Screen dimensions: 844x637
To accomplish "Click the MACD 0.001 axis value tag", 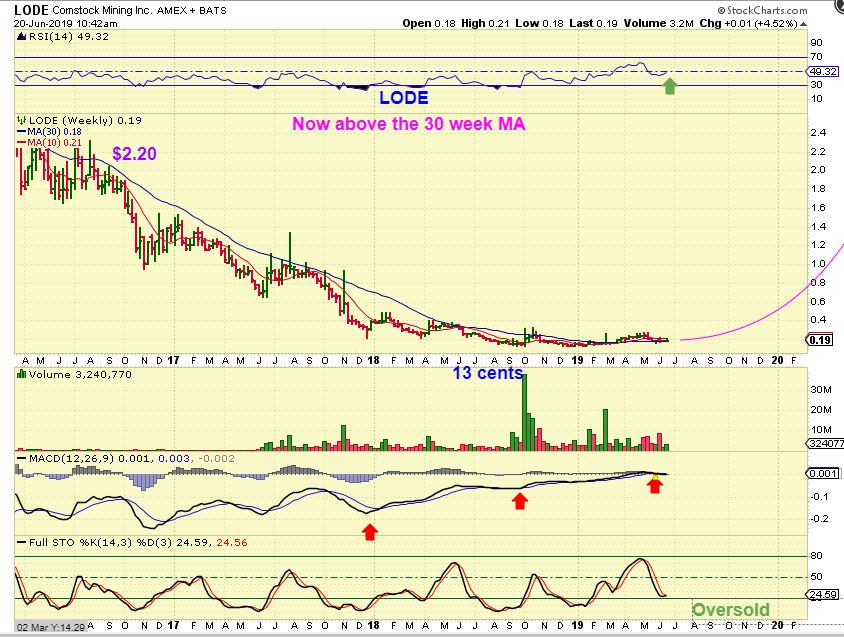I will (822, 473).
